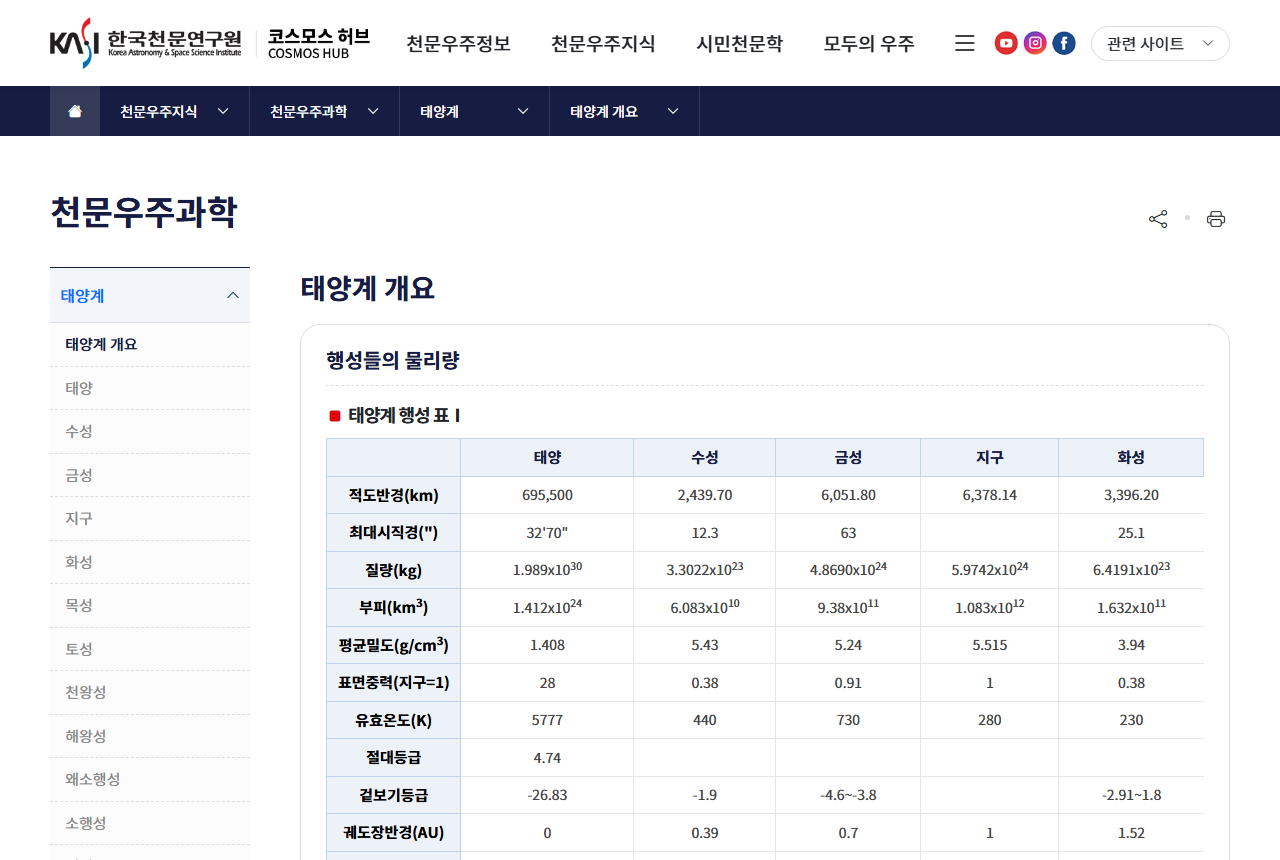
Task: Open the 토성 sidebar link
Action: click(150, 649)
